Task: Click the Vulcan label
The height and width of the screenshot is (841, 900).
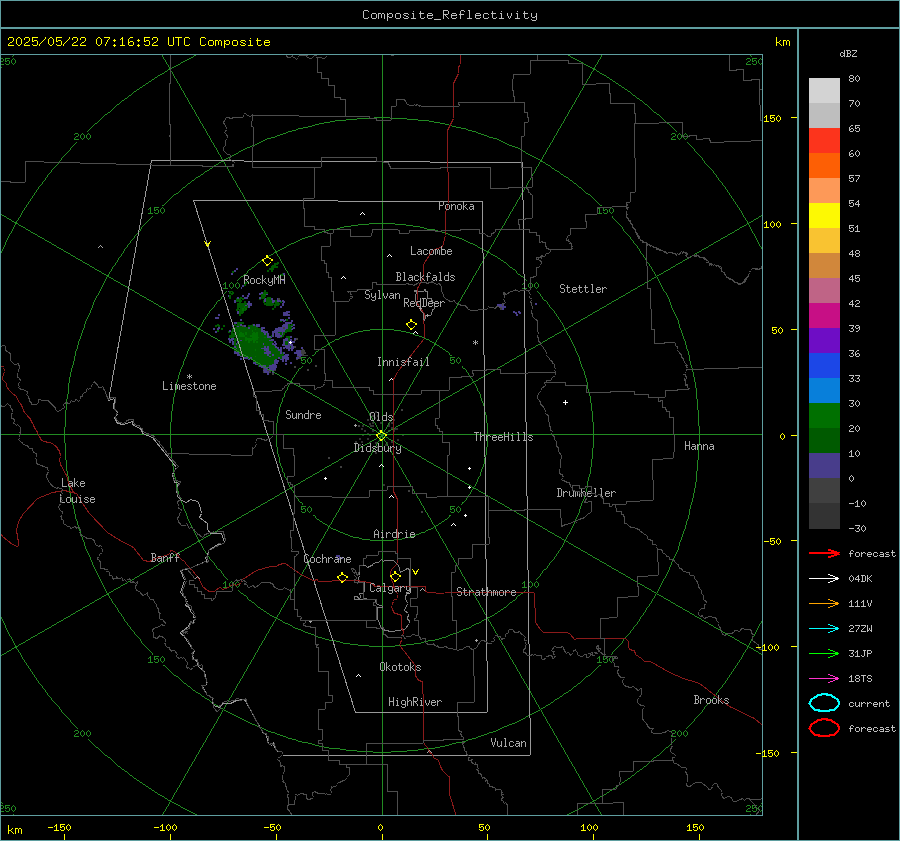Action: point(508,743)
